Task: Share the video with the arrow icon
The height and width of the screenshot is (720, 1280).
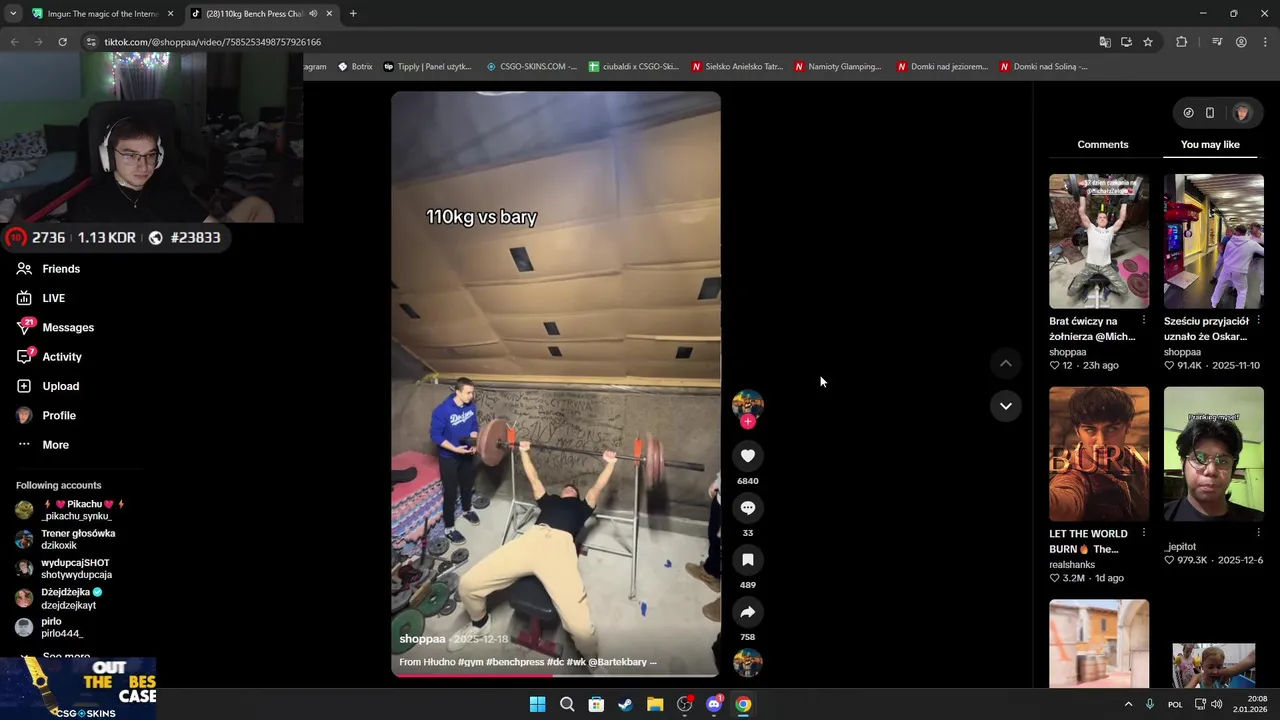Action: tap(747, 612)
